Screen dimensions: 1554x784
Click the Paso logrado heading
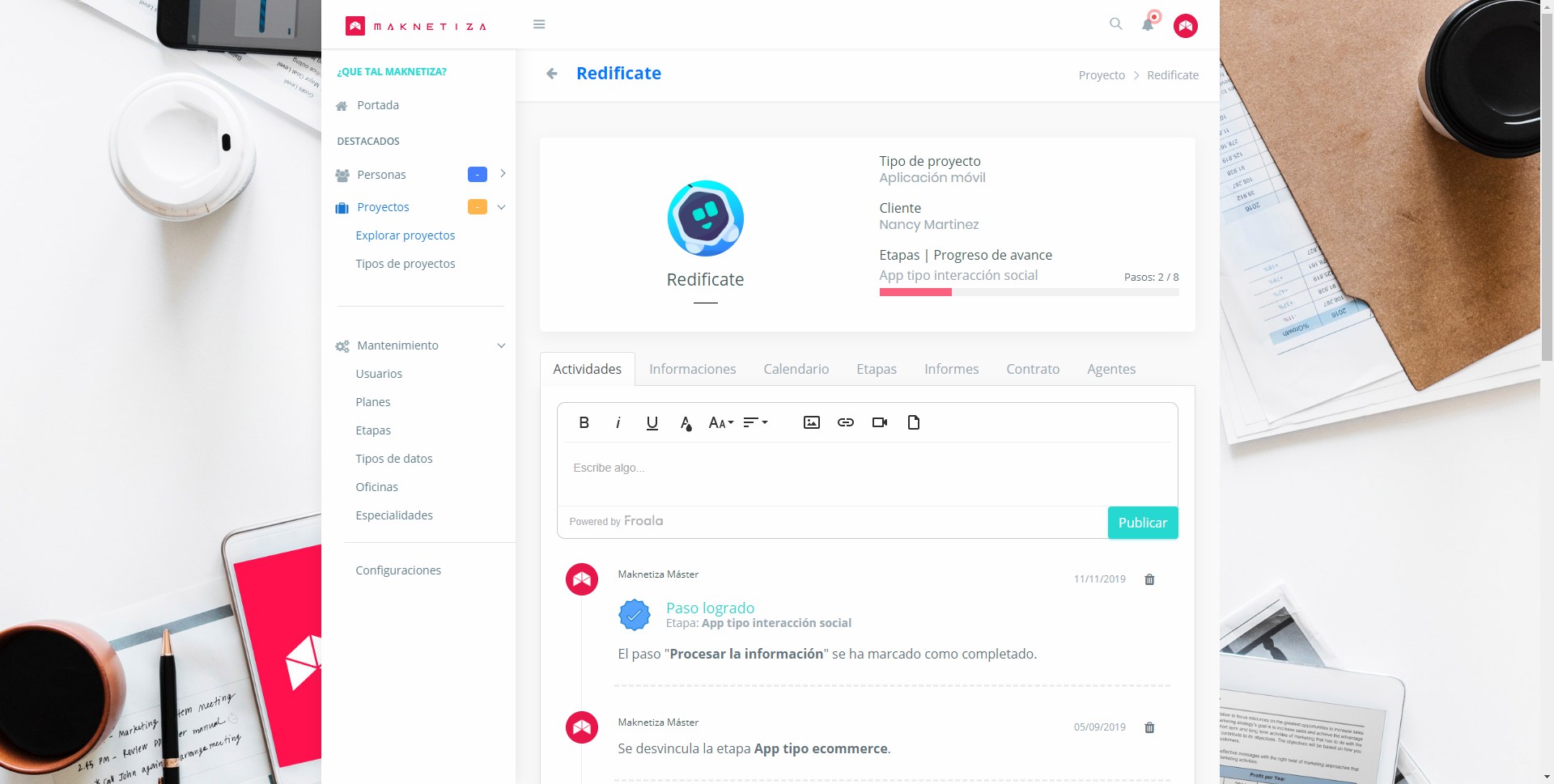point(710,608)
